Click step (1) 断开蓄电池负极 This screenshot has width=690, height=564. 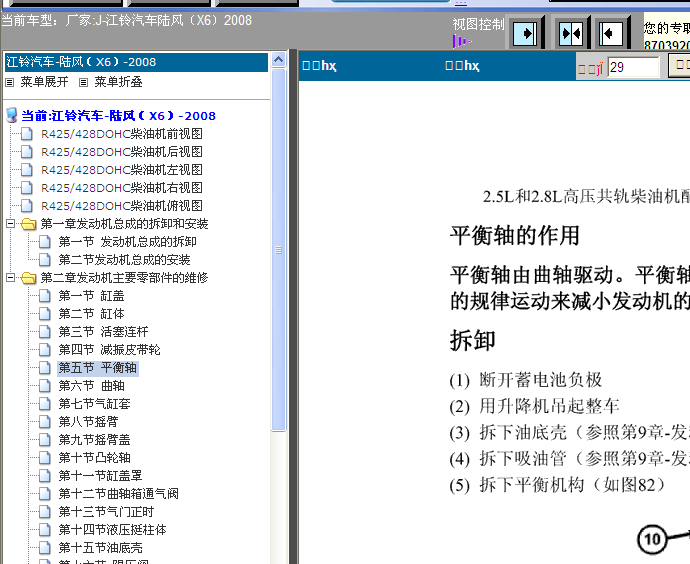[526, 380]
